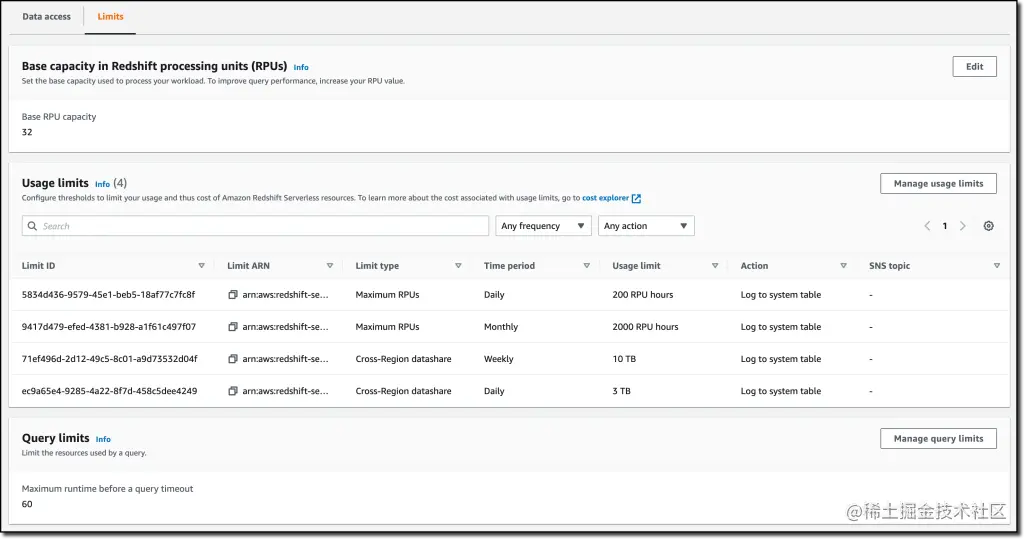Image resolution: width=1024 pixels, height=539 pixels.
Task: Select the Limits tab
Action: pos(110,17)
